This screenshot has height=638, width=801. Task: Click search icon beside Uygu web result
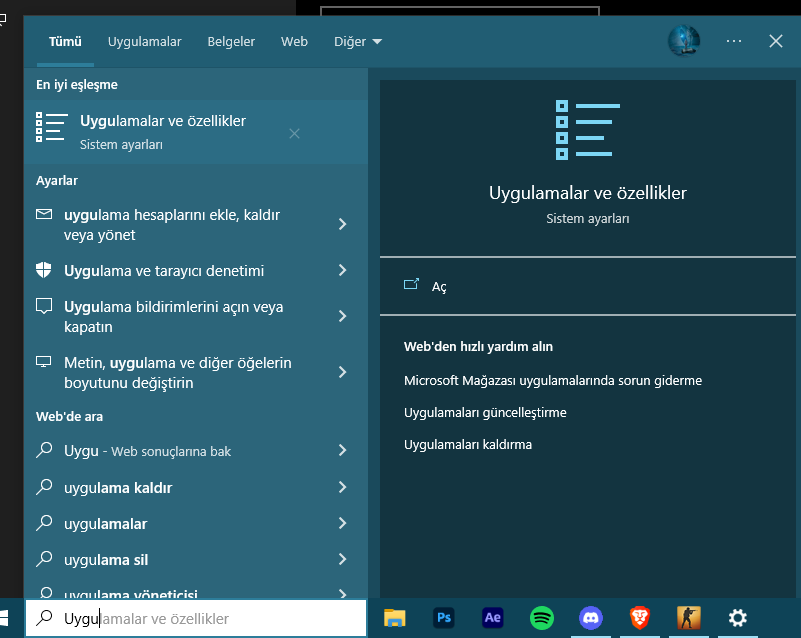(44, 450)
